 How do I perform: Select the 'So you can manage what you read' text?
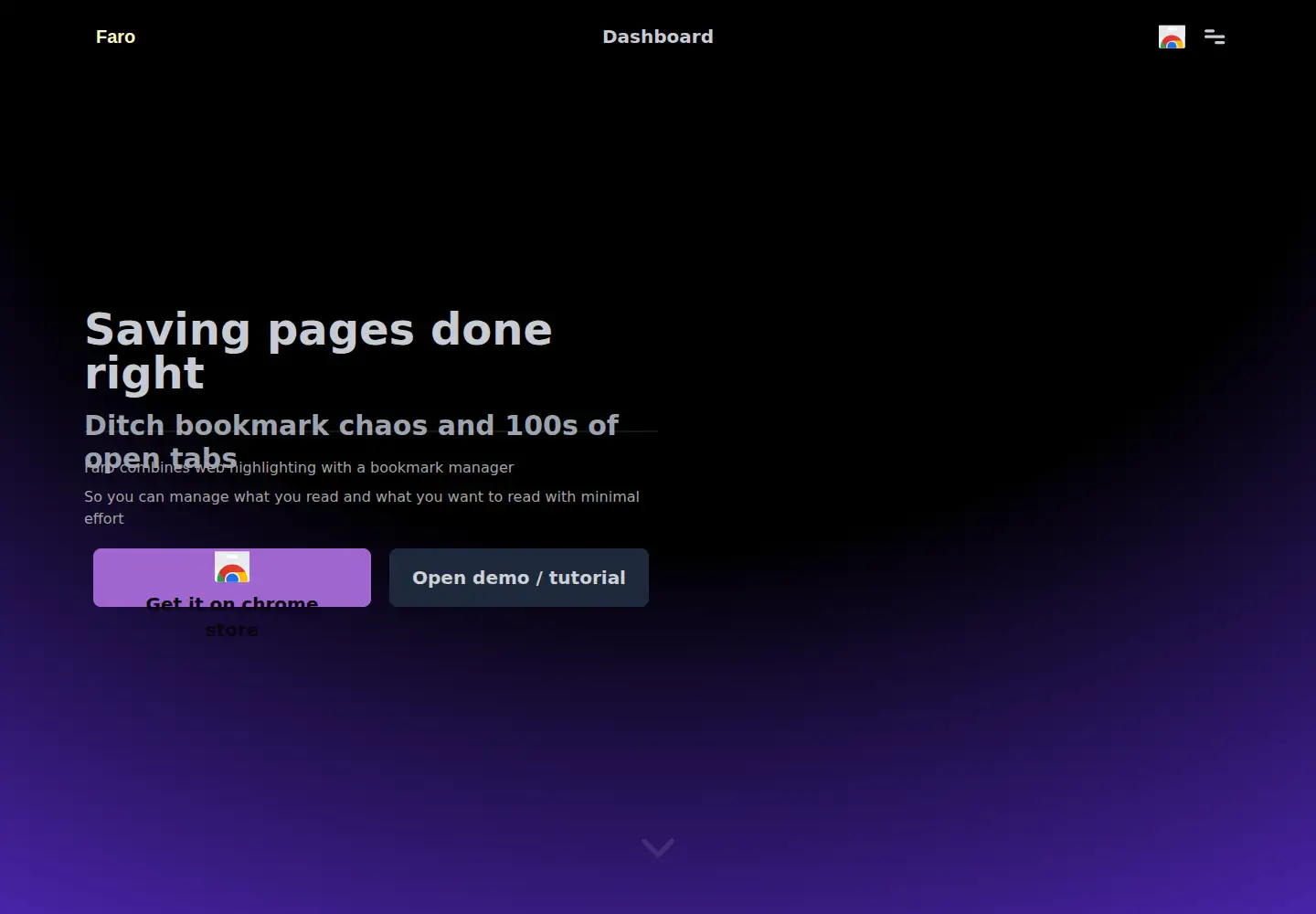(x=362, y=507)
